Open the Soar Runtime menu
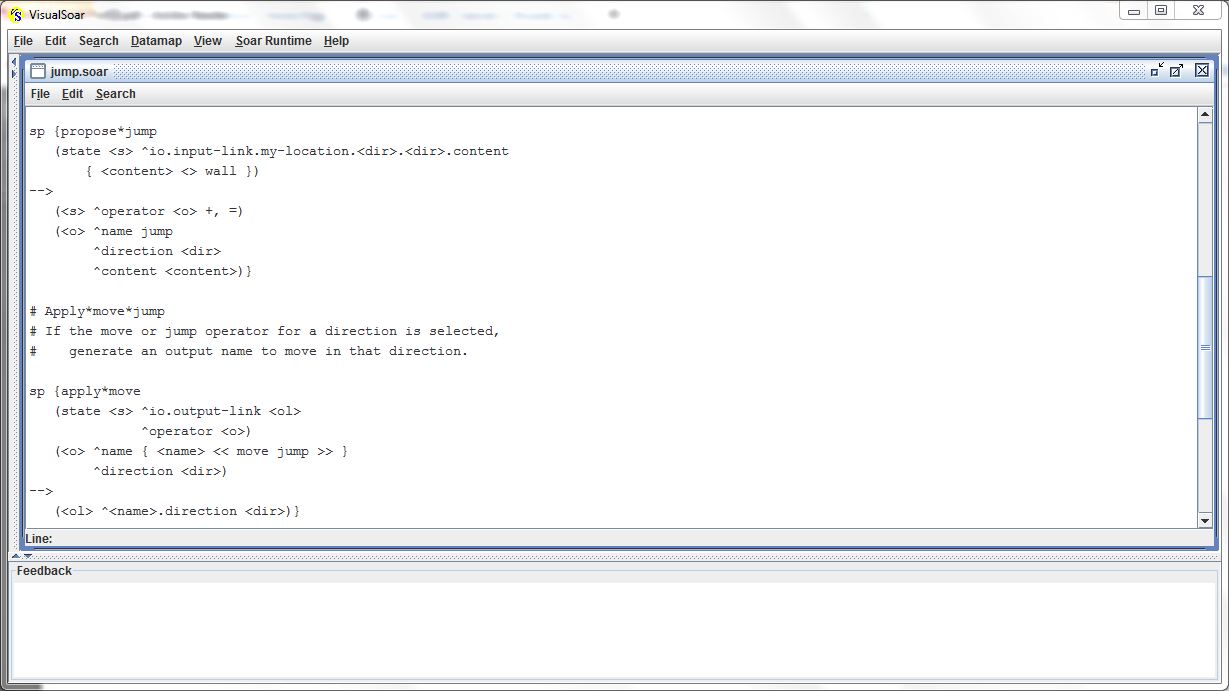This screenshot has height=691, width=1229. (273, 41)
